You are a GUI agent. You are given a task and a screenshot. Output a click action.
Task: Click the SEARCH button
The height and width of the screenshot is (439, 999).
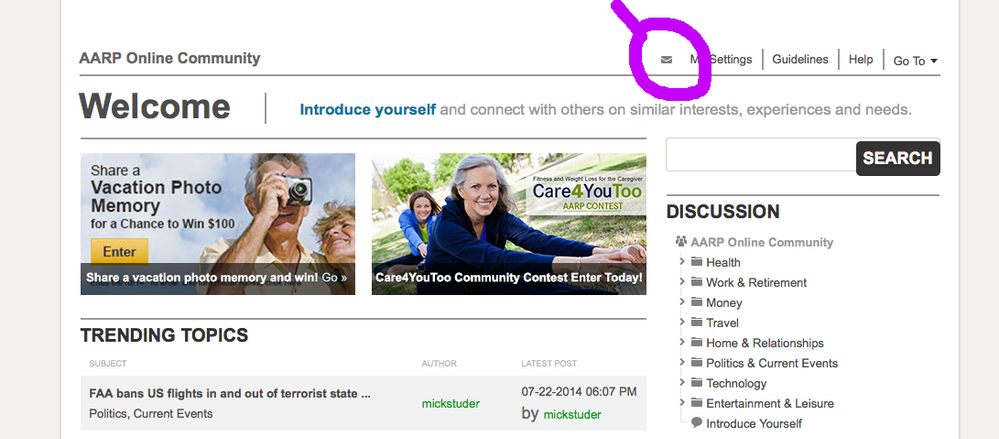(898, 158)
